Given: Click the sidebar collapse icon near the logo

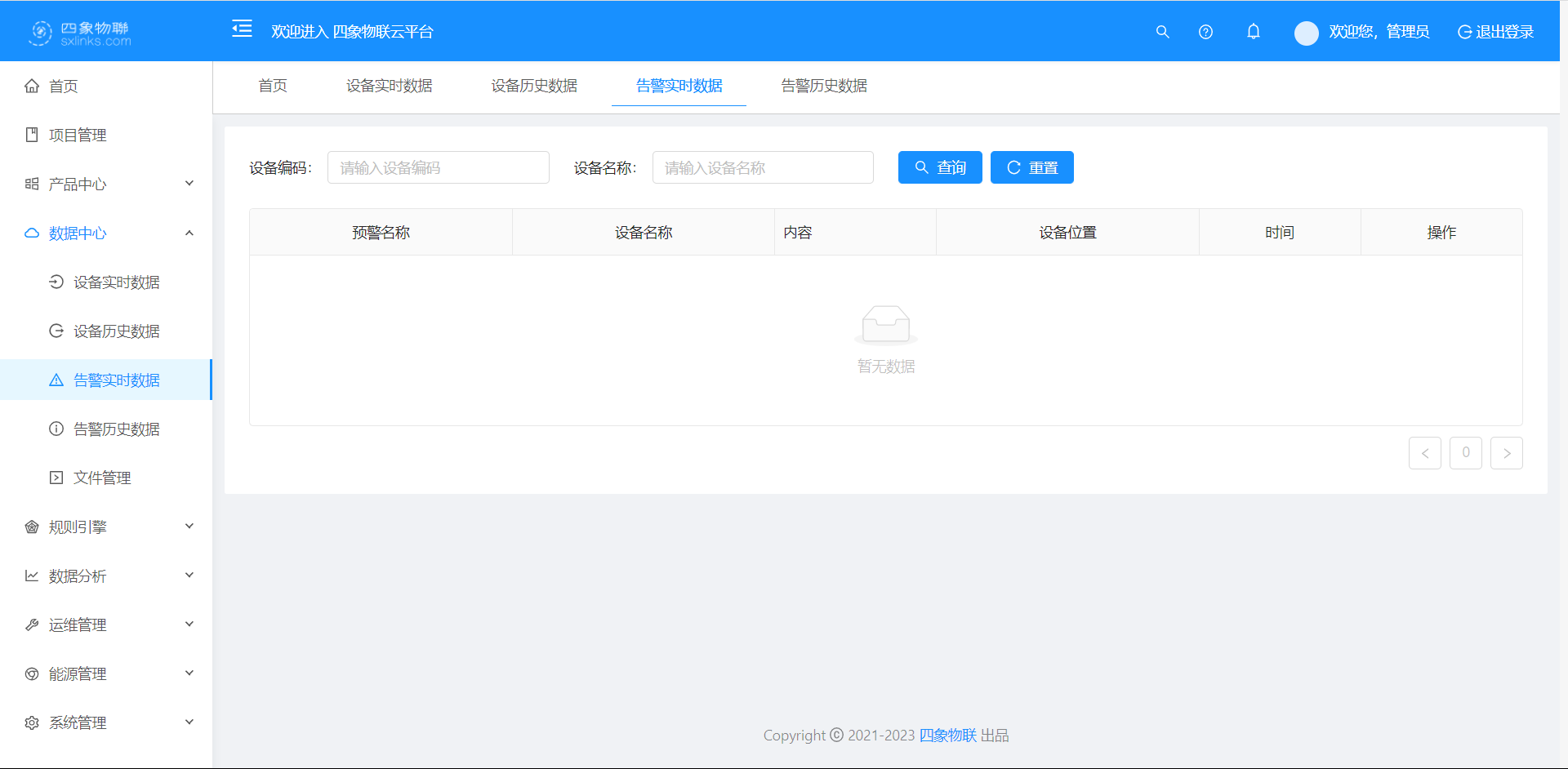Looking at the screenshot, I should tap(242, 29).
